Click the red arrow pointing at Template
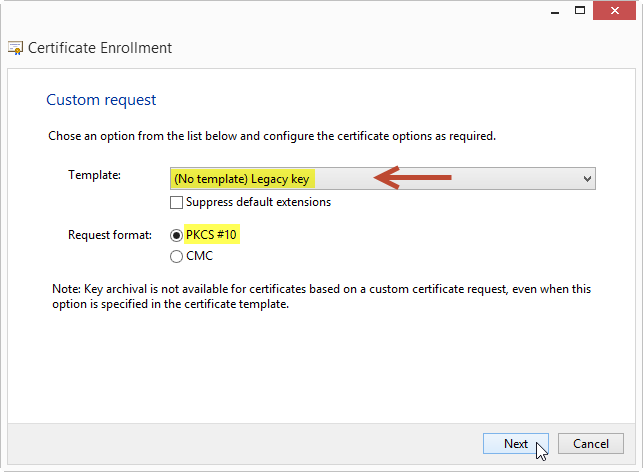 tap(413, 178)
